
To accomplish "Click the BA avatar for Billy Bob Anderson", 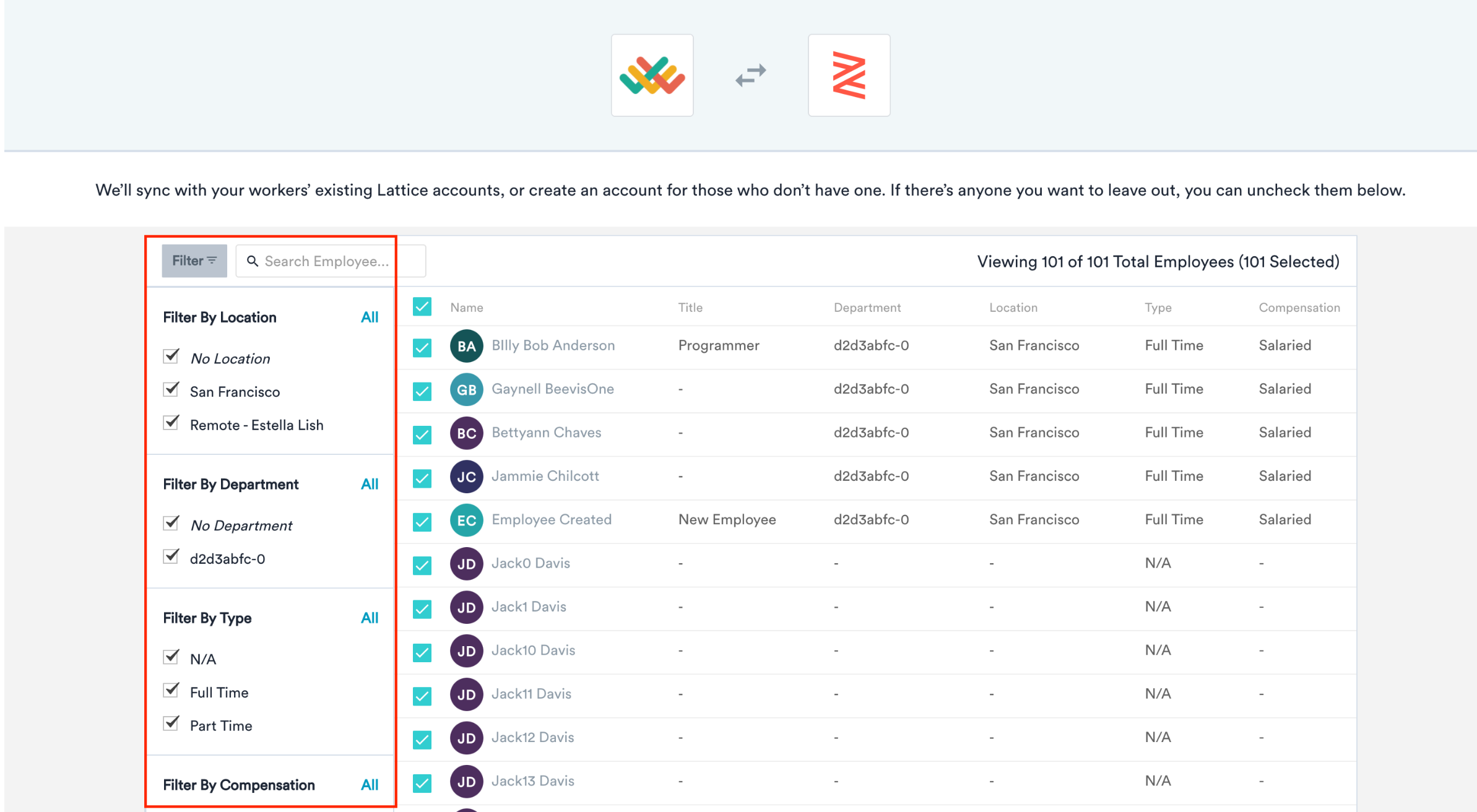I will click(x=466, y=346).
